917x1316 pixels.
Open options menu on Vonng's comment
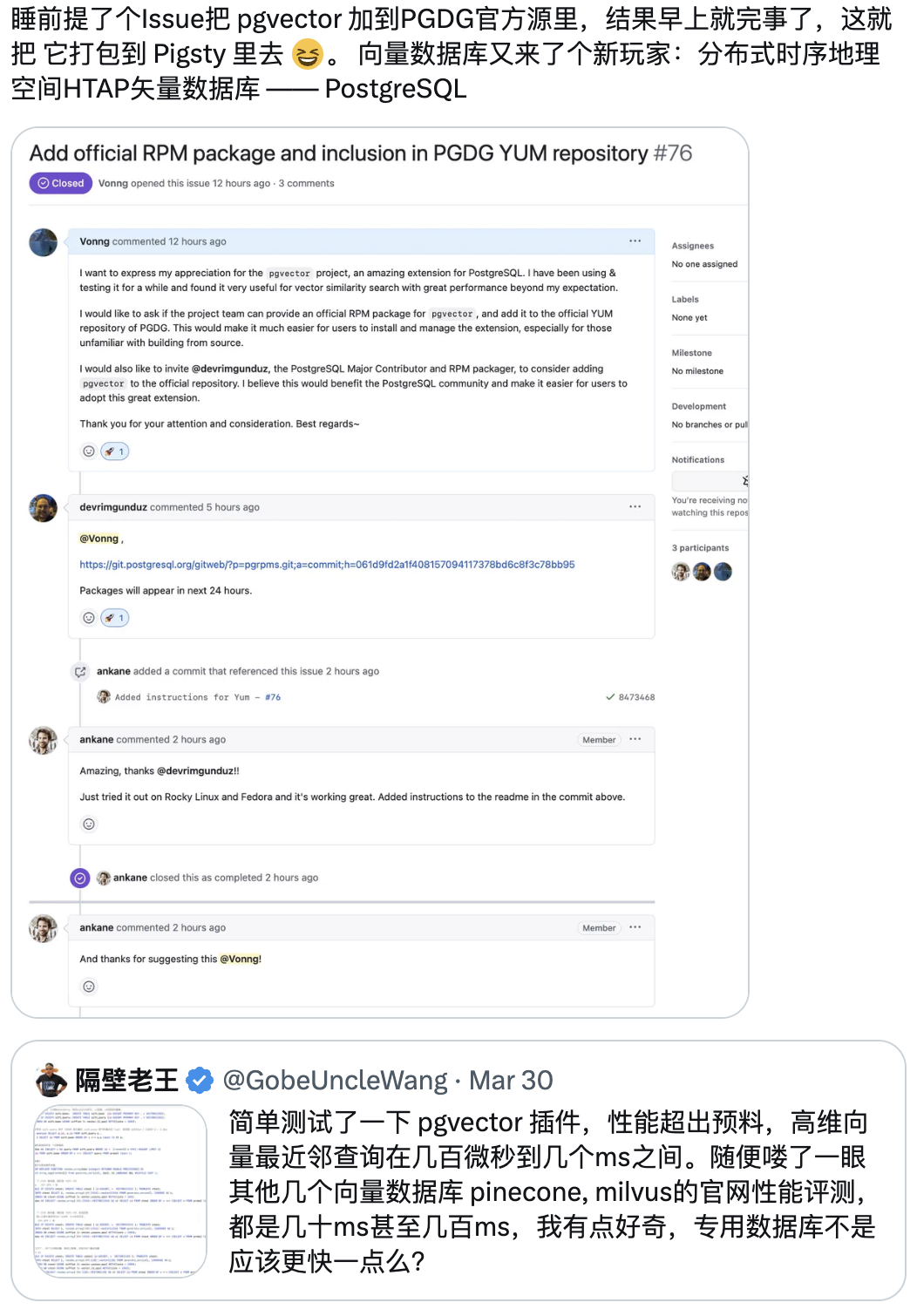(635, 241)
